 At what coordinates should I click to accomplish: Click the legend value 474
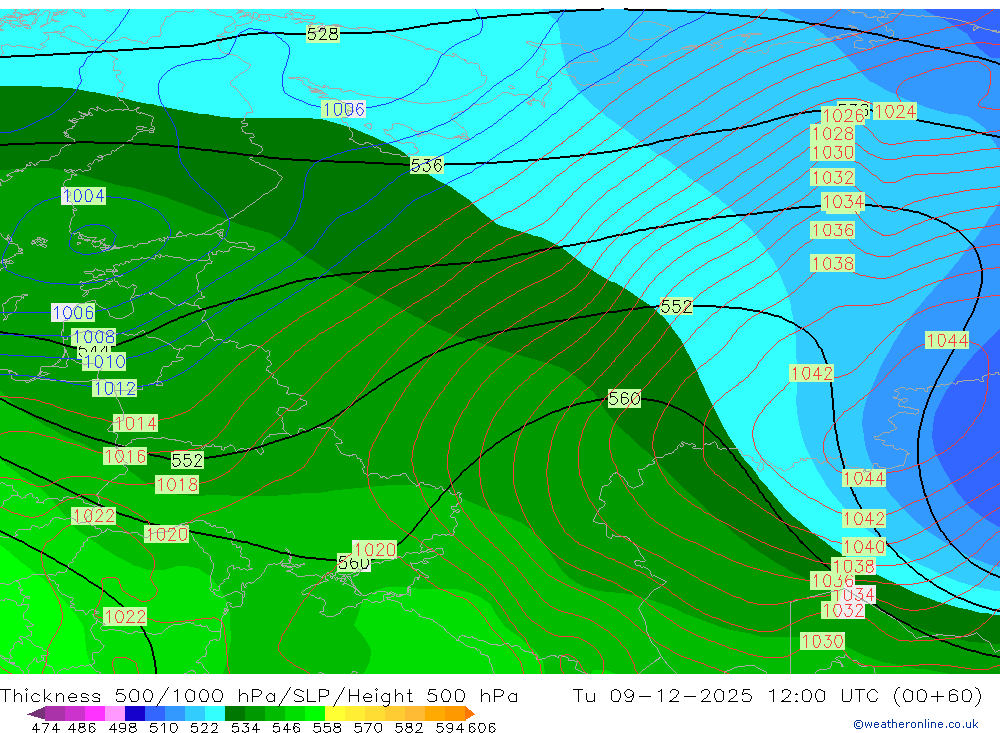46,727
